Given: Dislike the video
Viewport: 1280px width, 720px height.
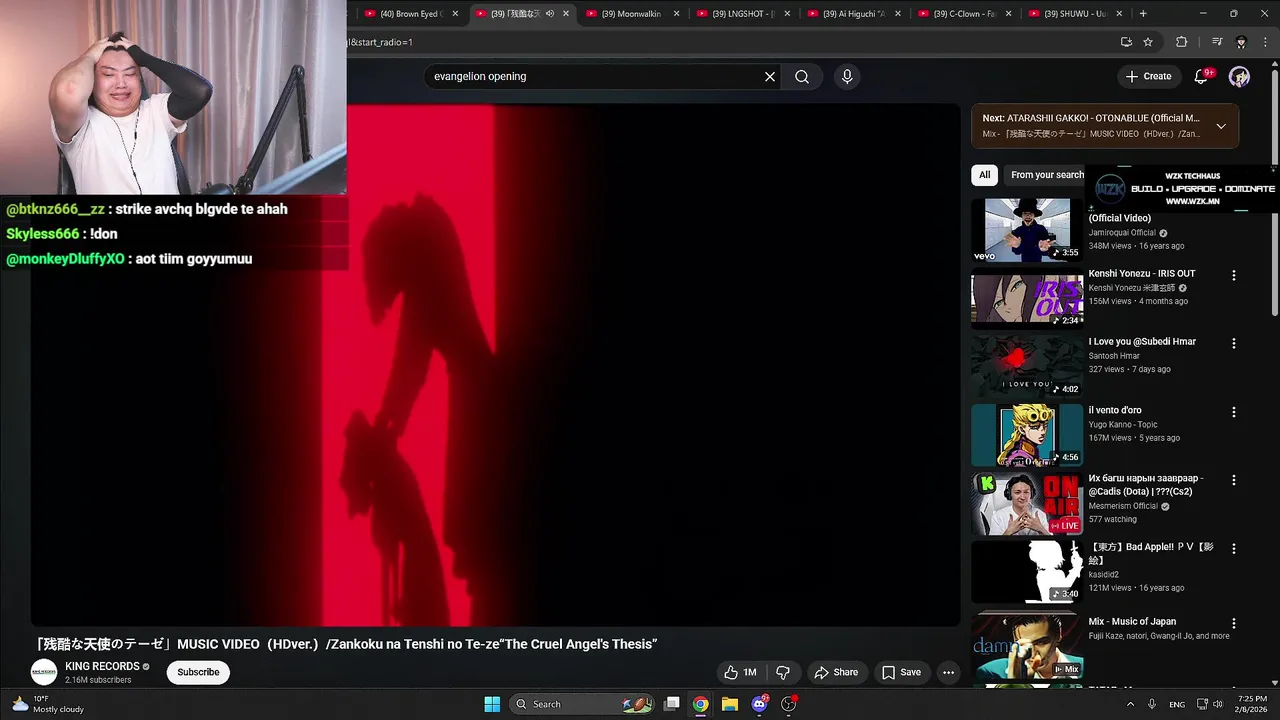Looking at the screenshot, I should (783, 672).
